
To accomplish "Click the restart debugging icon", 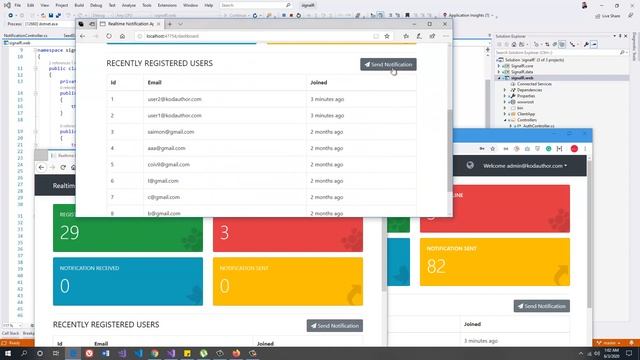I will tap(299, 16).
